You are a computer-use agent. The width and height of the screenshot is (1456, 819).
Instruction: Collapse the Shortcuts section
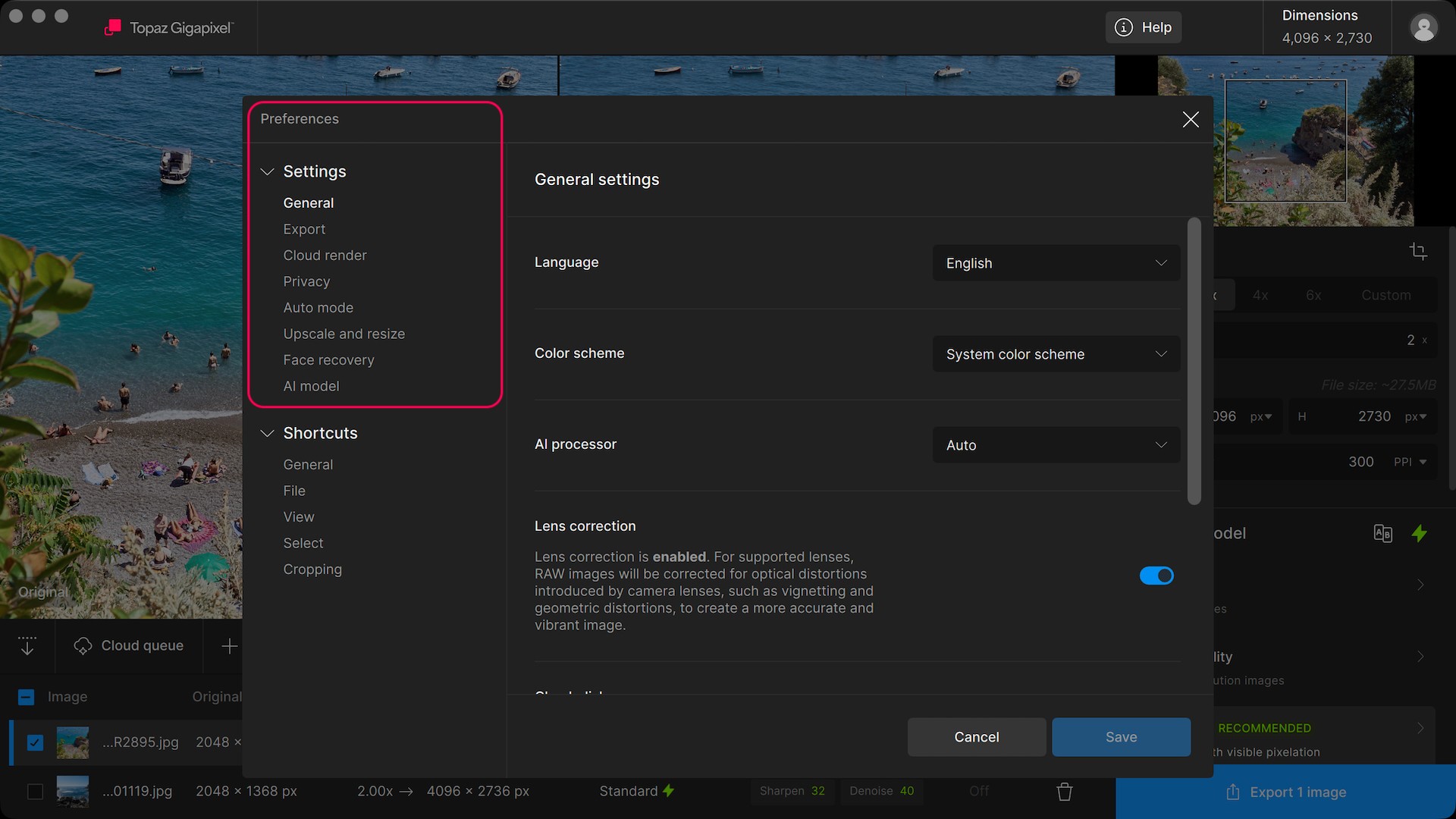(x=267, y=433)
